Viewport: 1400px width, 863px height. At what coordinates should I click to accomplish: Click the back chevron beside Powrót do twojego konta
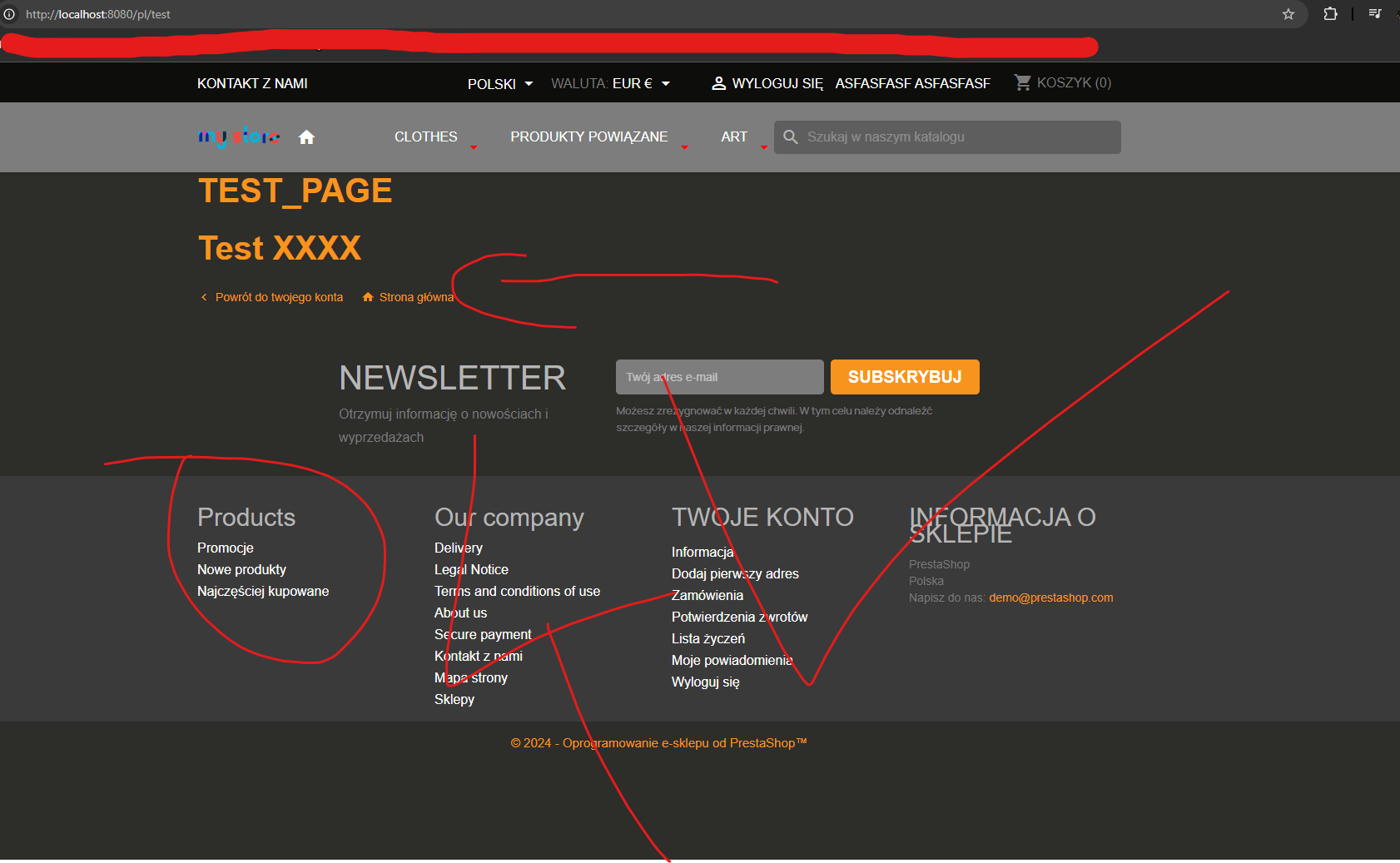point(204,297)
